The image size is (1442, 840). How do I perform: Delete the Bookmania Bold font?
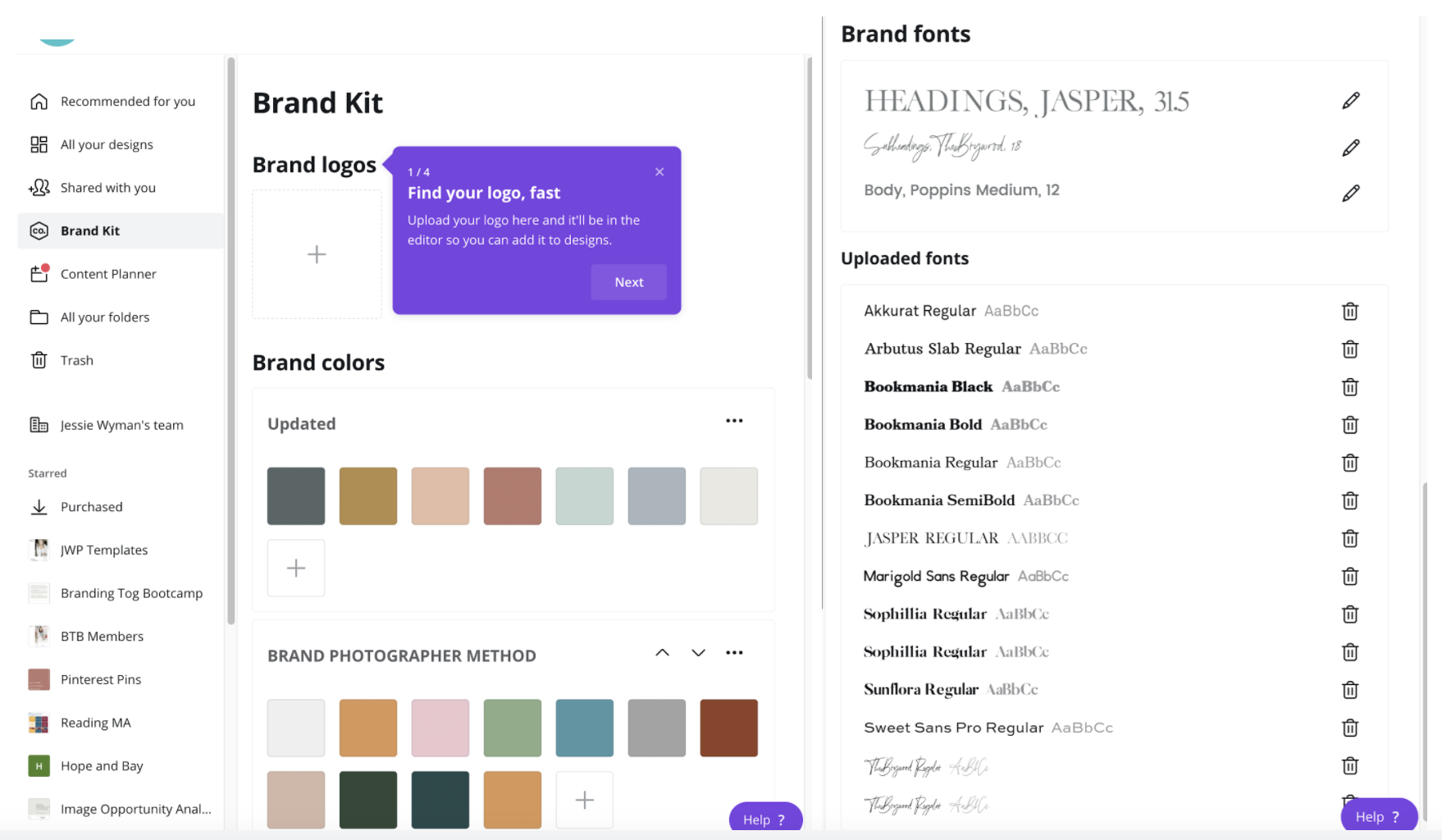pyautogui.click(x=1349, y=424)
